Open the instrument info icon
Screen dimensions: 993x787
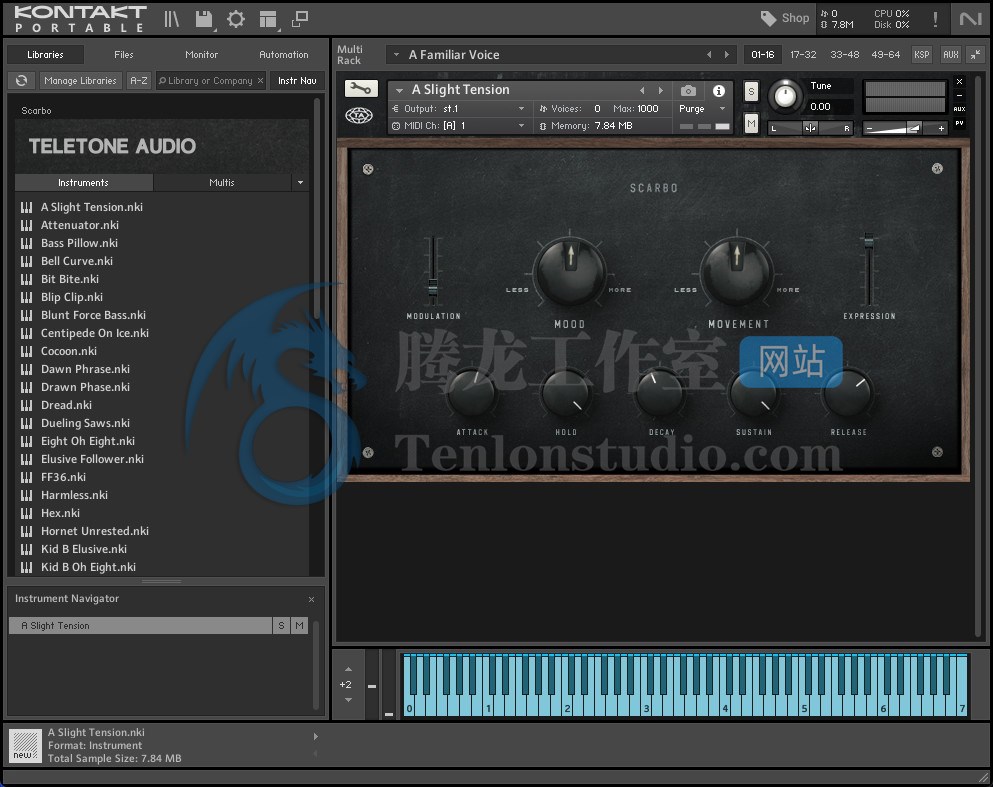coord(719,91)
